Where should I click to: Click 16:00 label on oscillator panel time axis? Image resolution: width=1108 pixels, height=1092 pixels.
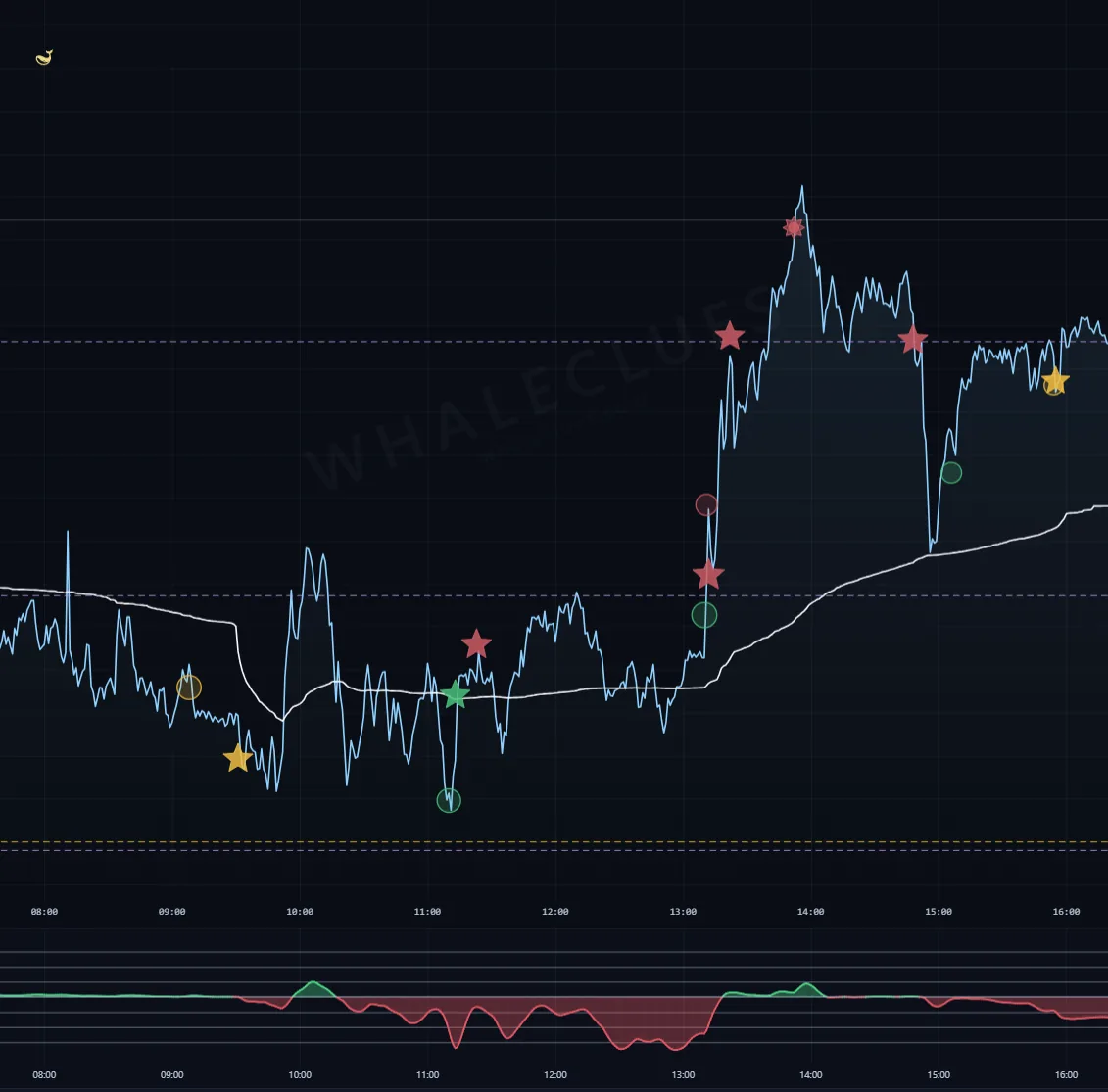pos(1066,1074)
